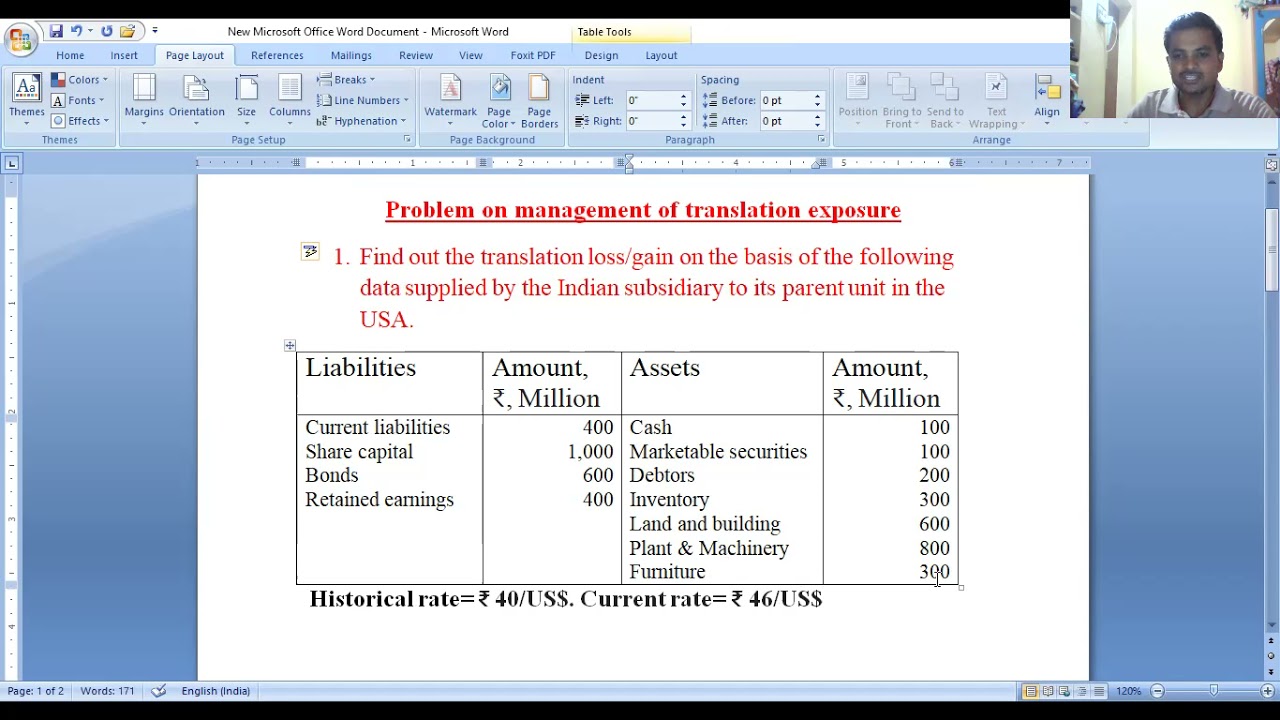Switch to the Home tab
Viewport: 1280px width, 720px height.
70,55
